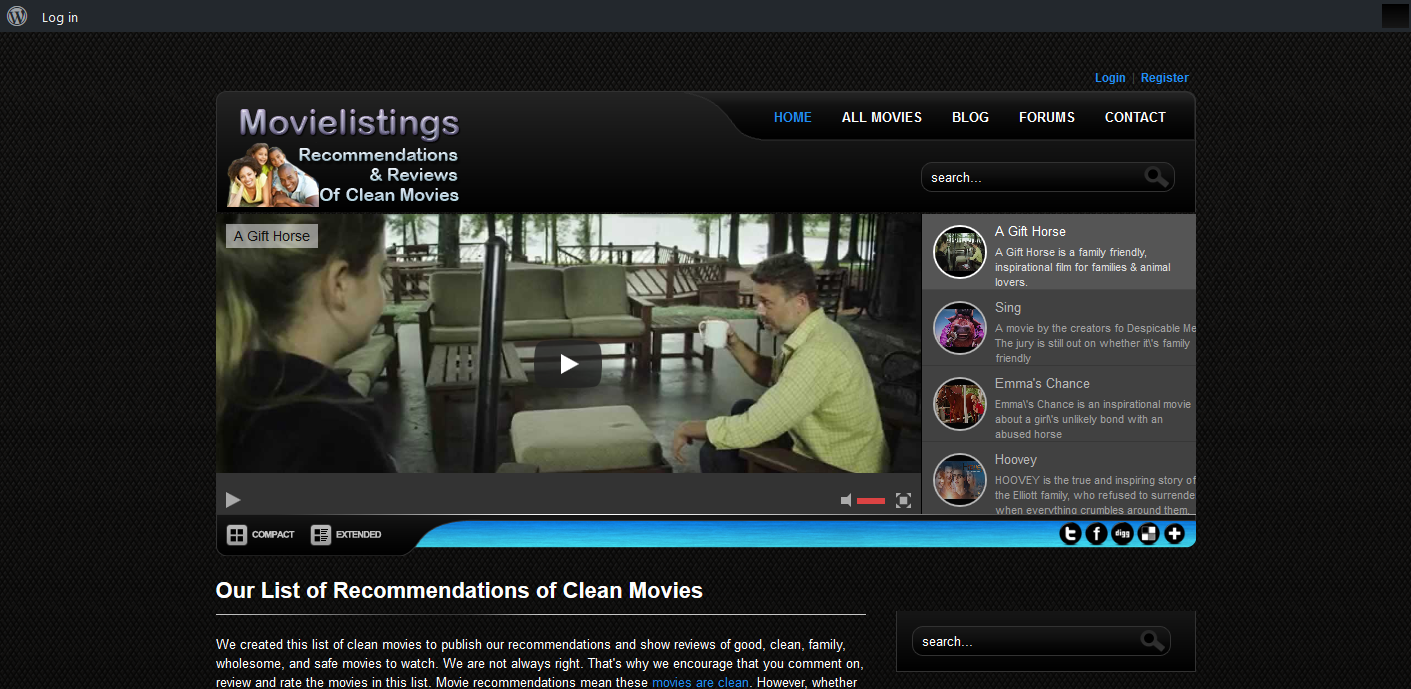Viewport: 1411px width, 689px height.
Task: Share the page on Delicious
Action: tap(1148, 533)
